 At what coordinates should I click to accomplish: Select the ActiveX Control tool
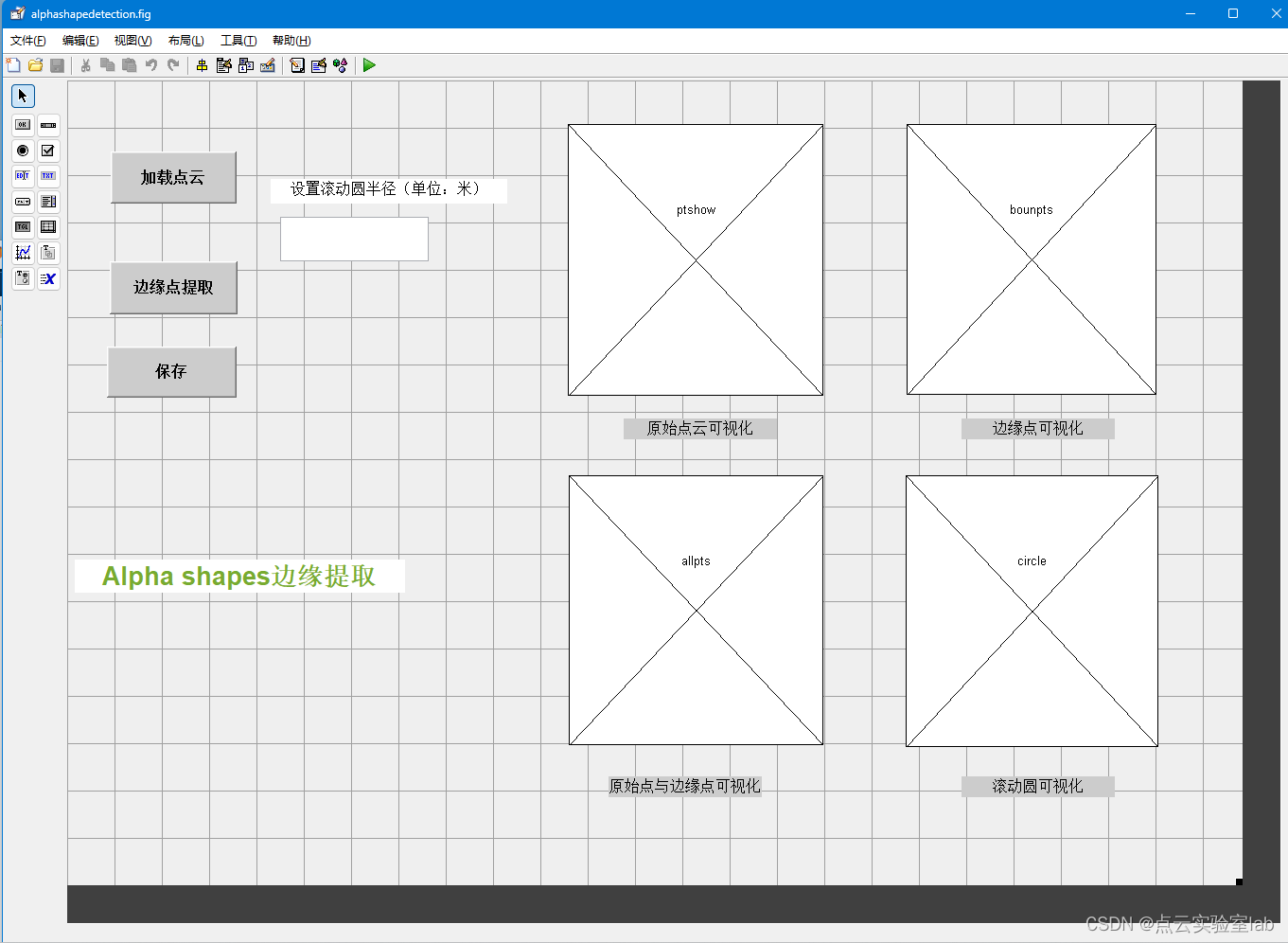(x=48, y=278)
